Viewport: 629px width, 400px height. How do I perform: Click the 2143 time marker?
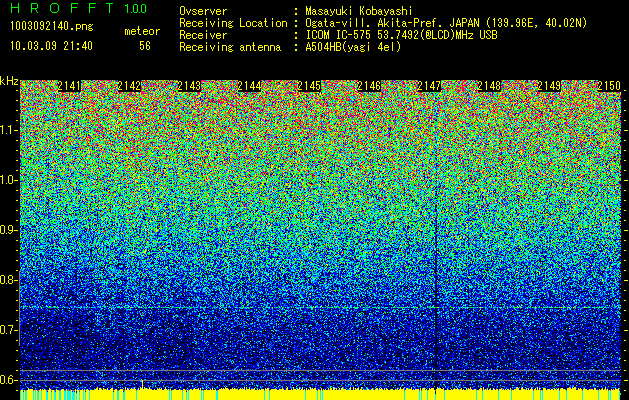pyautogui.click(x=189, y=86)
